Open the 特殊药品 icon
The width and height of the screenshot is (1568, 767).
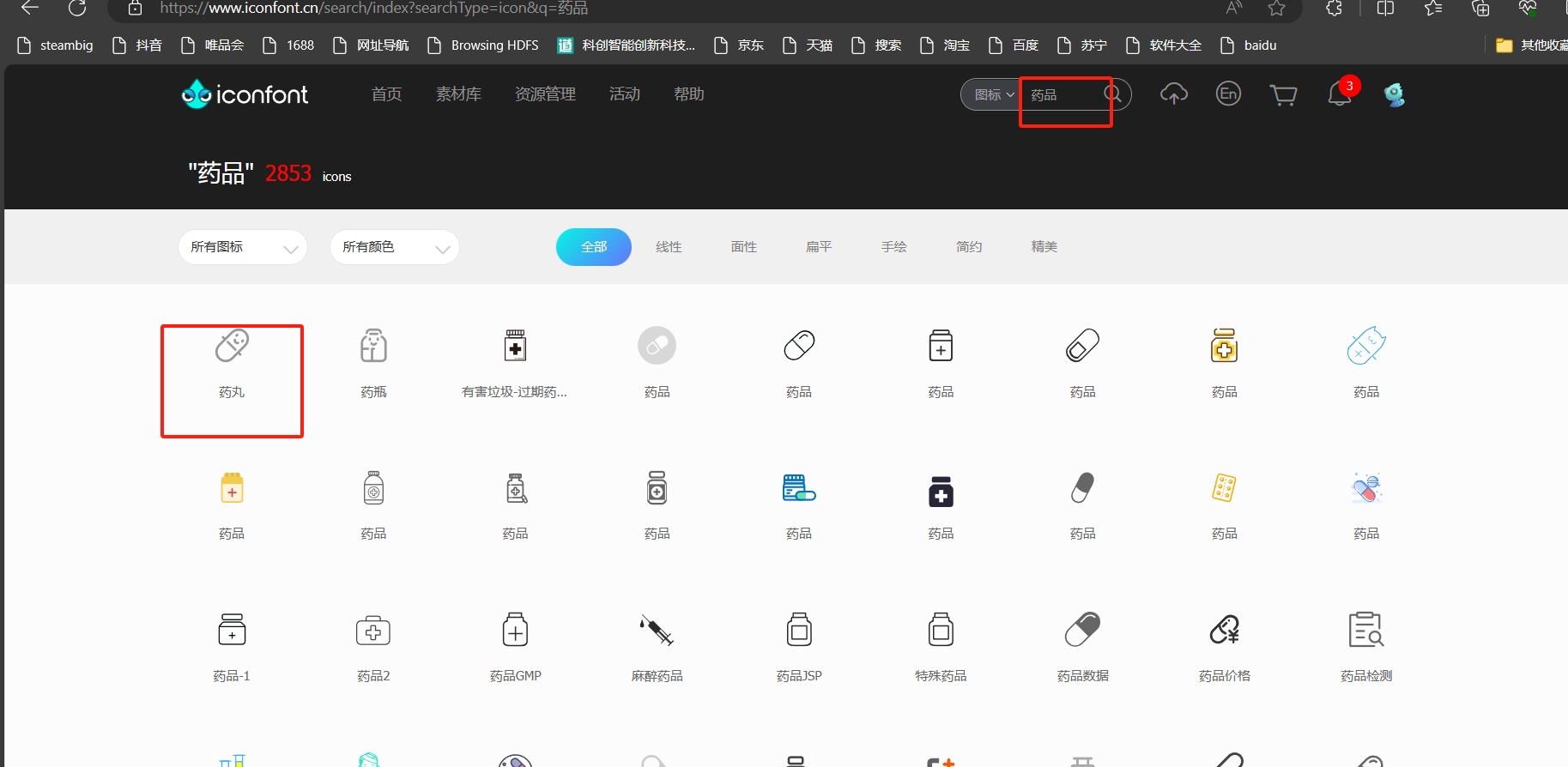(941, 630)
